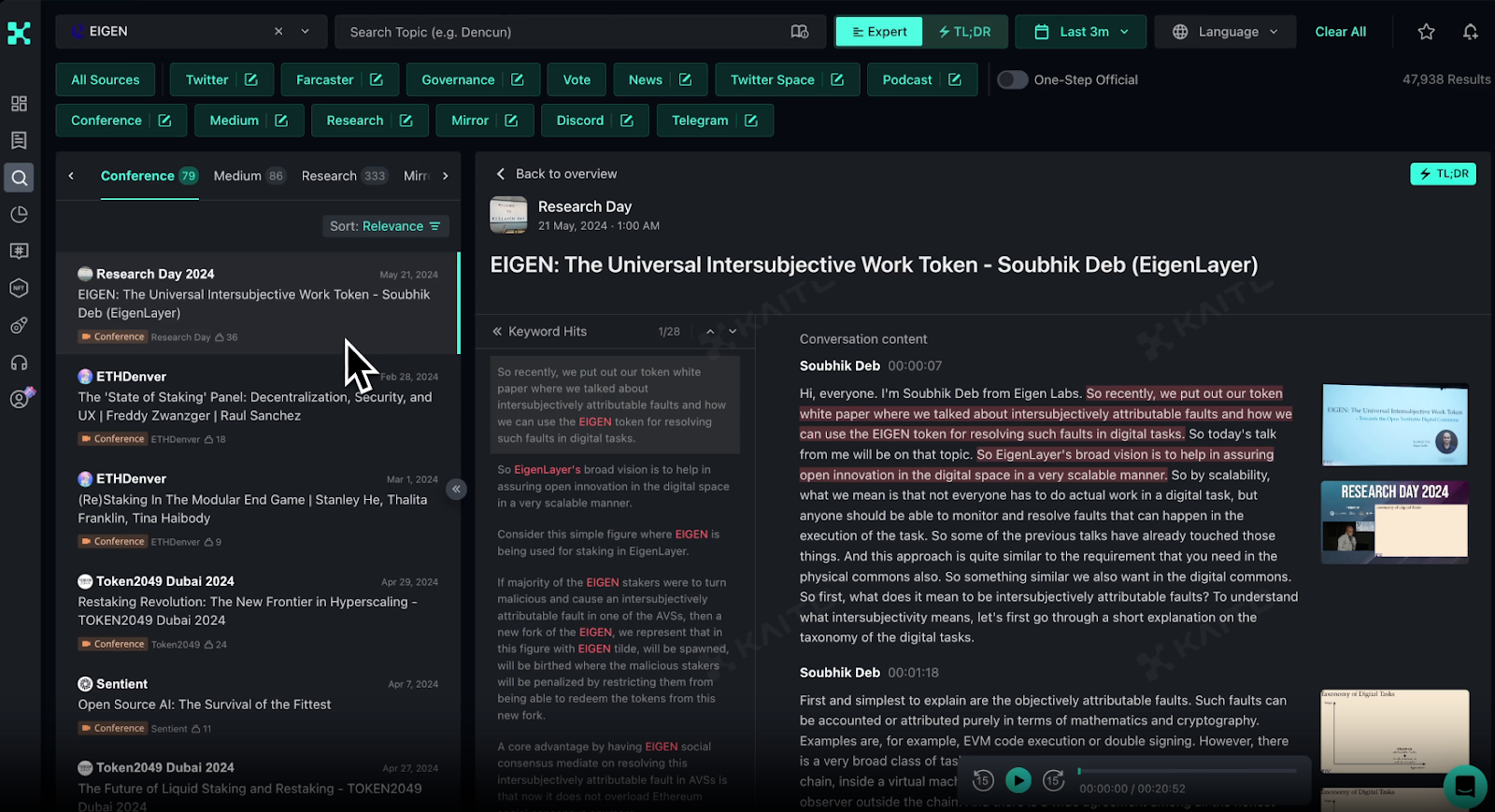Open the Research Day 2024 slide thumbnail

[1395, 522]
